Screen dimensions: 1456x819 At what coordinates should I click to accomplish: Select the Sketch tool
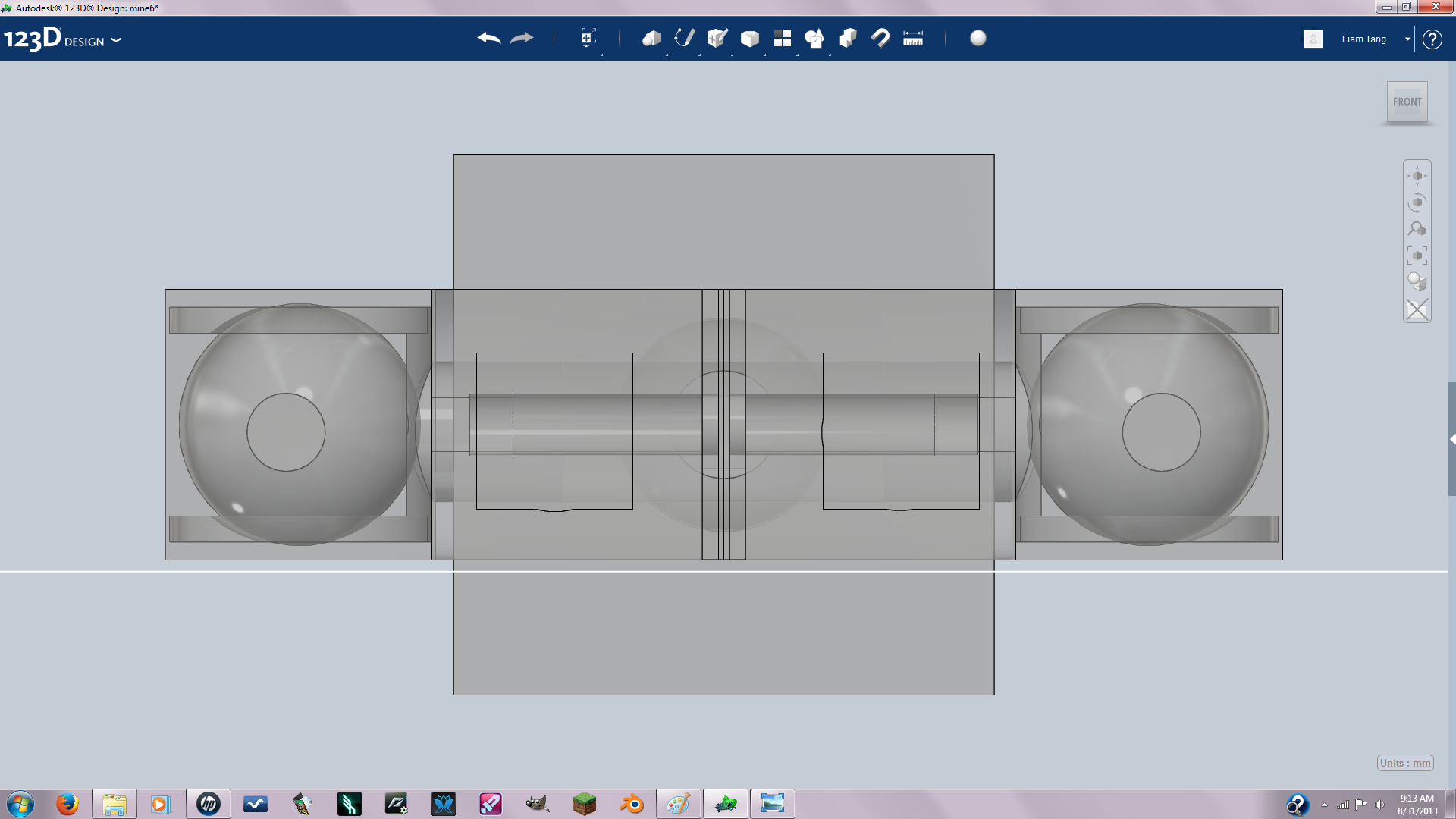[x=685, y=38]
